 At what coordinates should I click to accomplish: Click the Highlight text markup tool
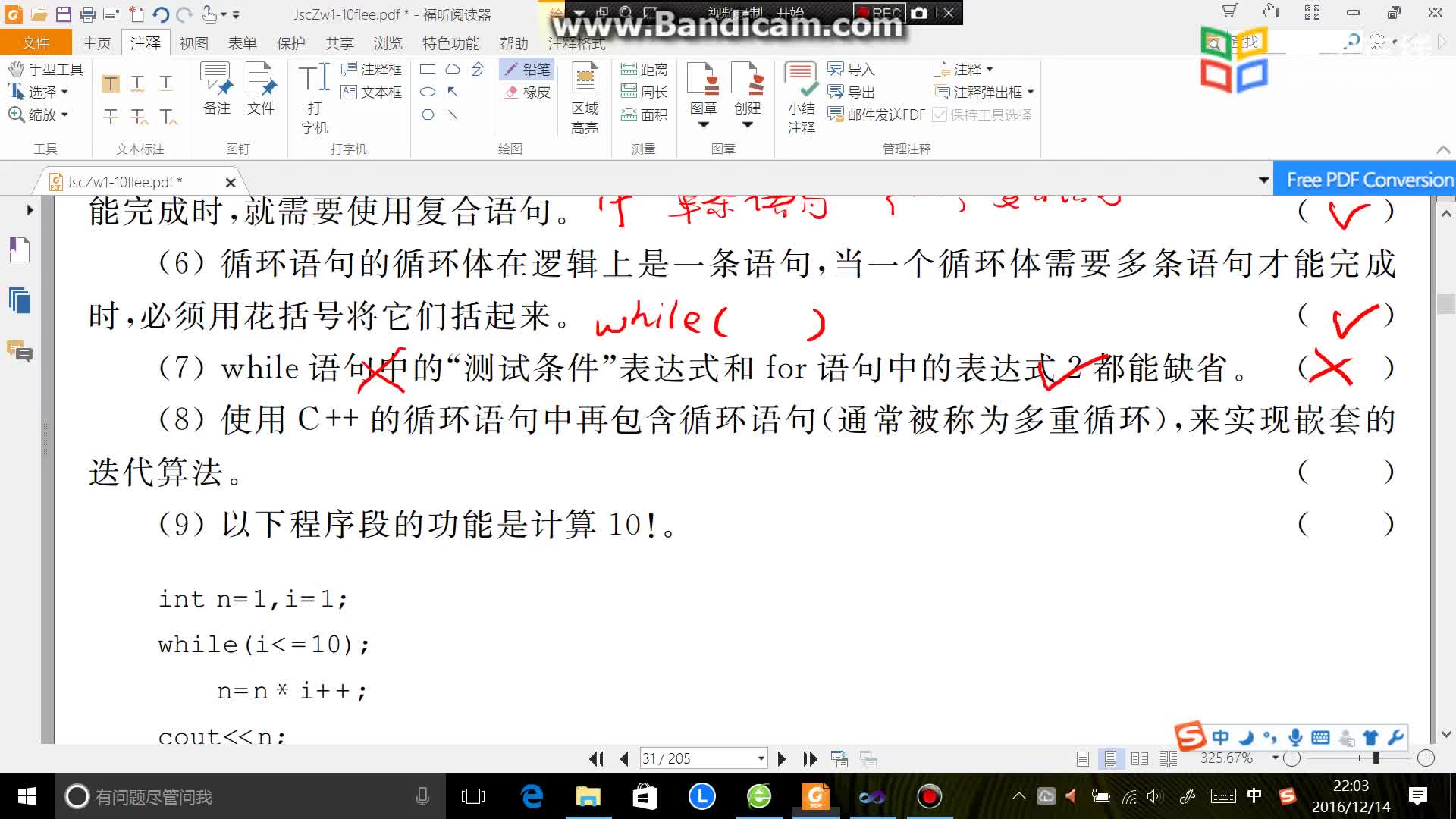[111, 83]
